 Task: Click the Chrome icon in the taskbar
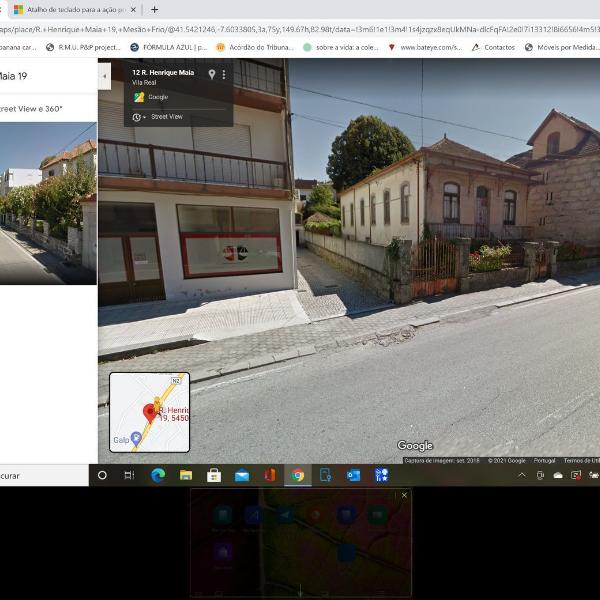pos(297,476)
